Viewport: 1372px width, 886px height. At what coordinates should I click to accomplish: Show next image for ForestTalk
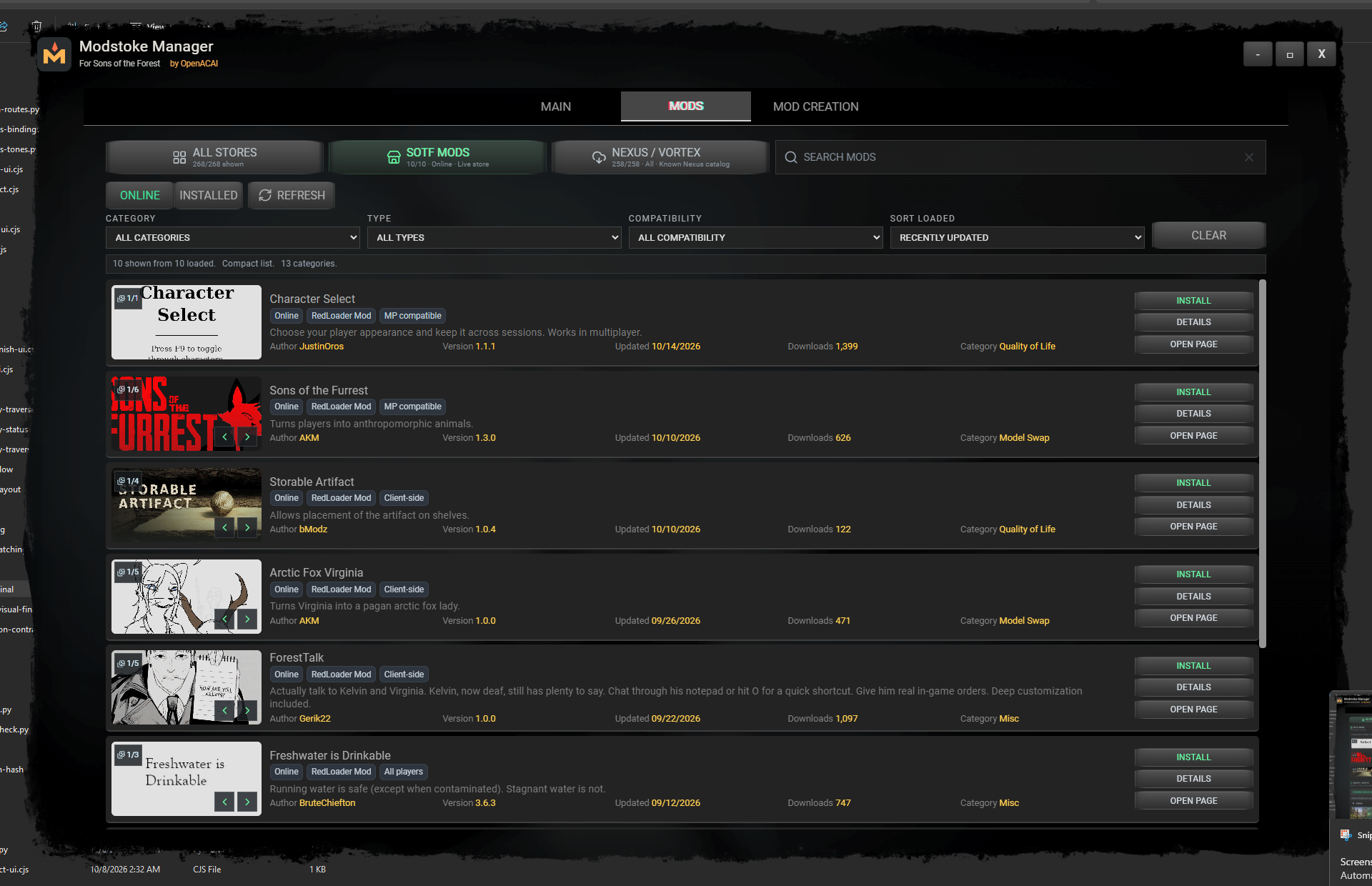click(x=247, y=710)
